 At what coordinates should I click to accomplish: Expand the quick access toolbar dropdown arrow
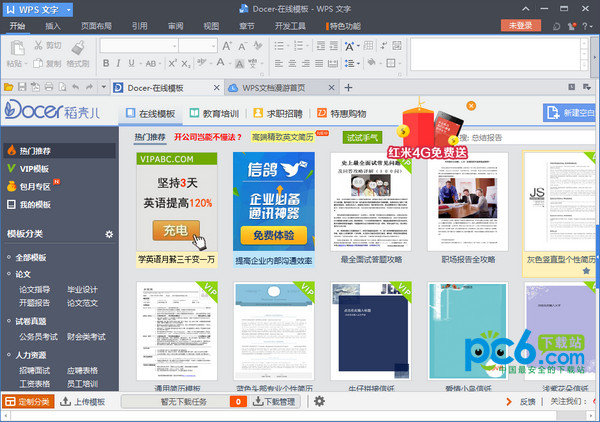[103, 87]
